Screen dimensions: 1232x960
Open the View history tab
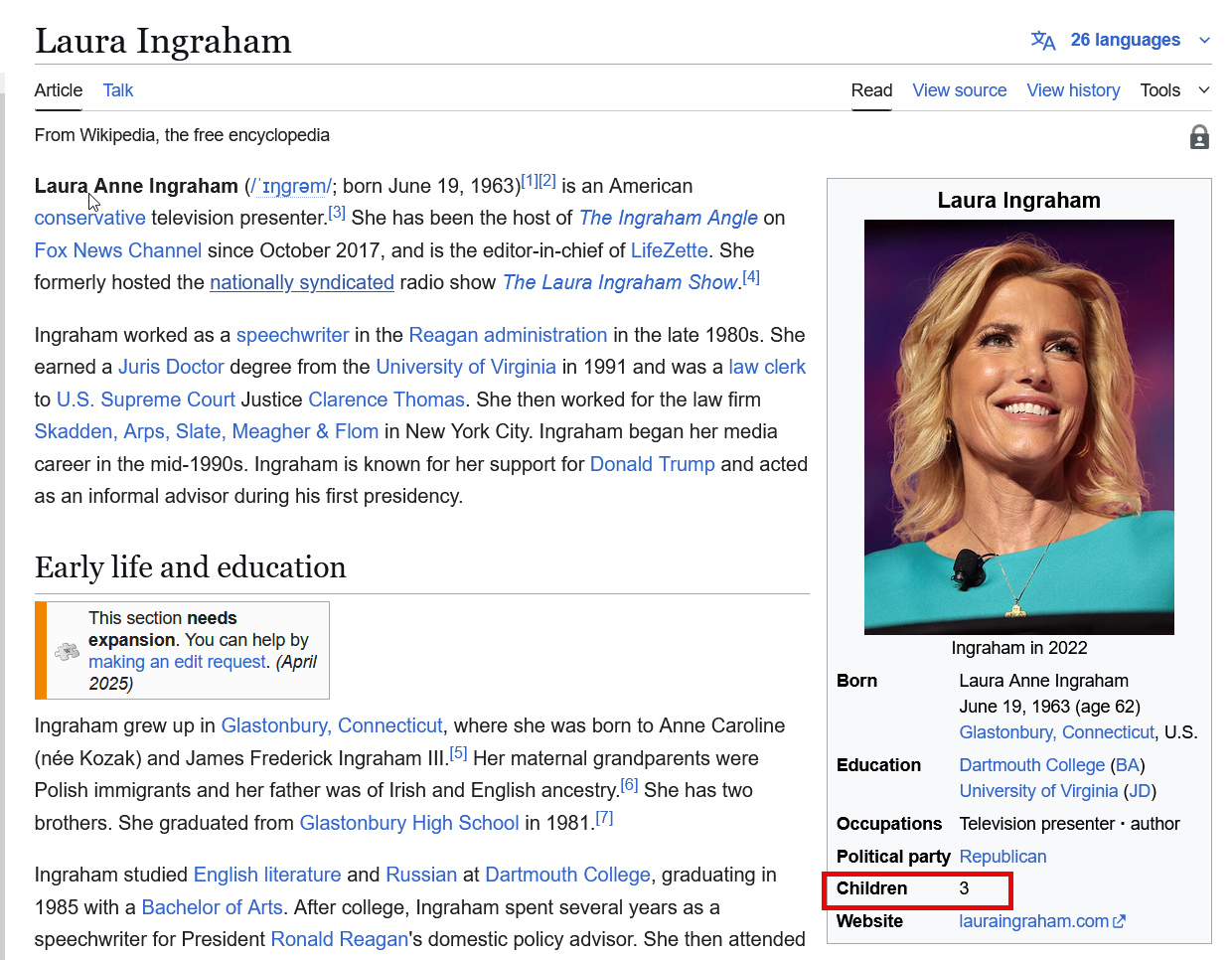click(1073, 90)
